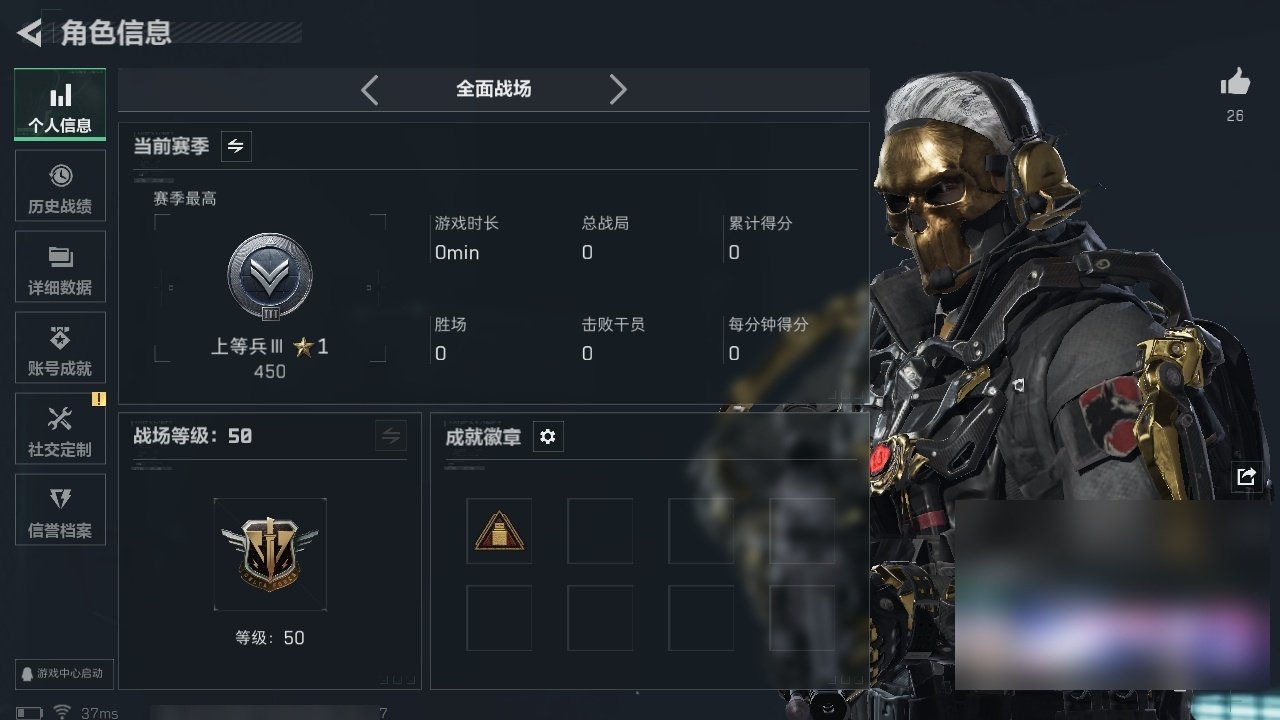Viewport: 1280px width, 720px height.
Task: Select the 全面战场 mode title
Action: pyautogui.click(x=494, y=89)
